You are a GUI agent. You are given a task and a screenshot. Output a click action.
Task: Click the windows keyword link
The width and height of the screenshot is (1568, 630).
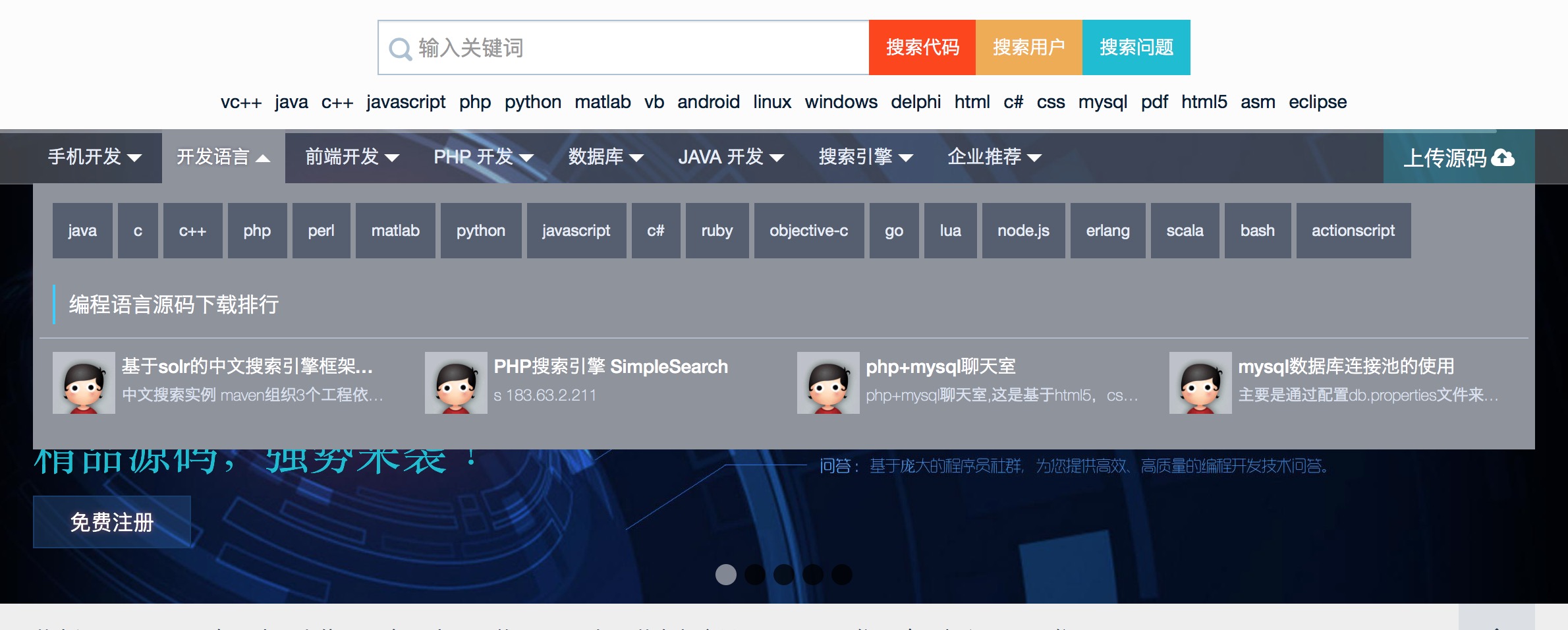841,102
